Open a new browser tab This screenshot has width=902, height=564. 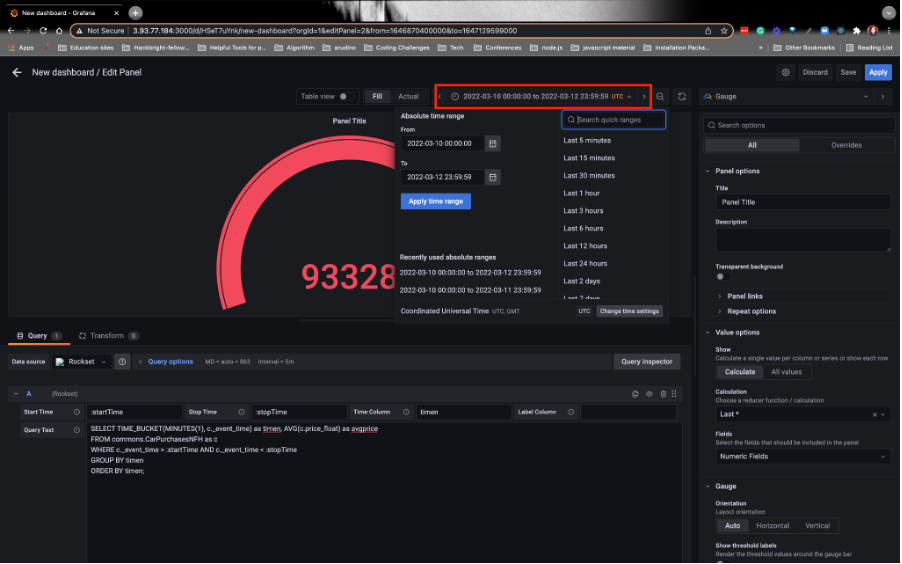[x=135, y=13]
